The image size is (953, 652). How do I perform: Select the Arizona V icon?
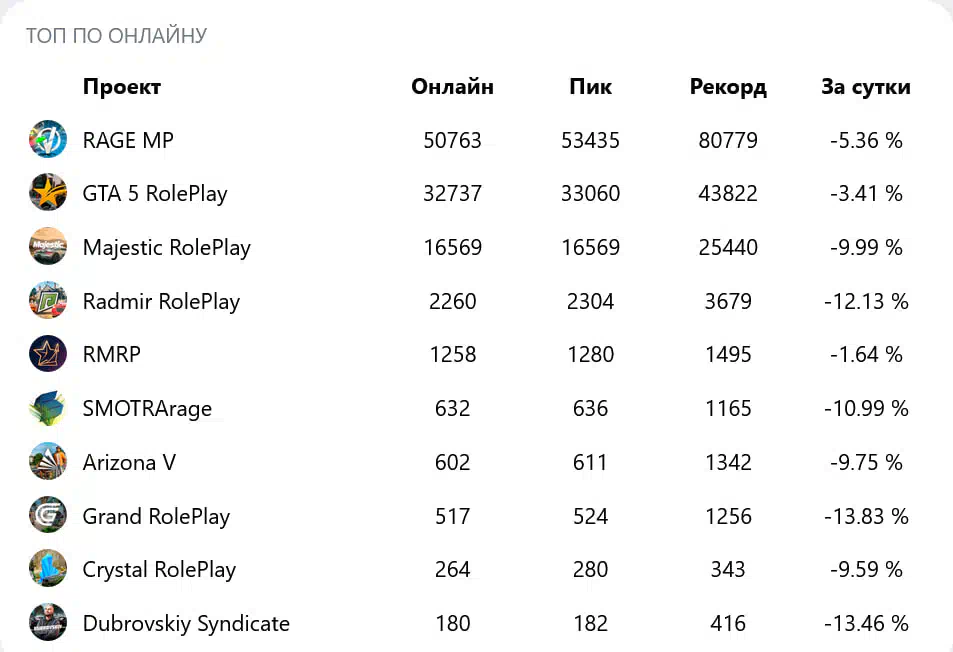click(48, 461)
